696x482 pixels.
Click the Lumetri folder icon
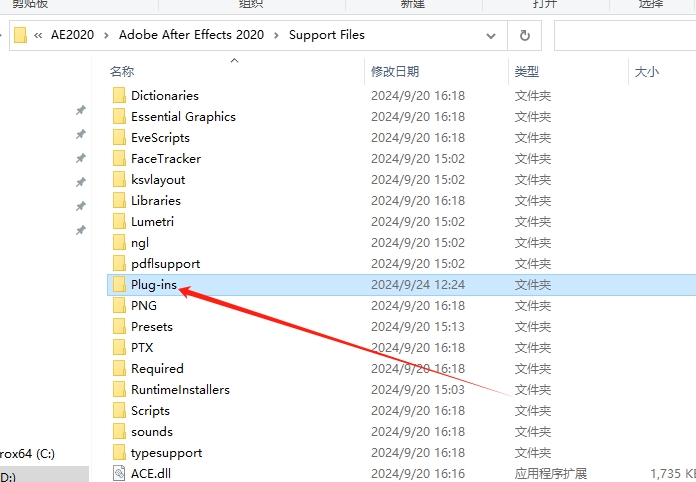pyautogui.click(x=119, y=221)
